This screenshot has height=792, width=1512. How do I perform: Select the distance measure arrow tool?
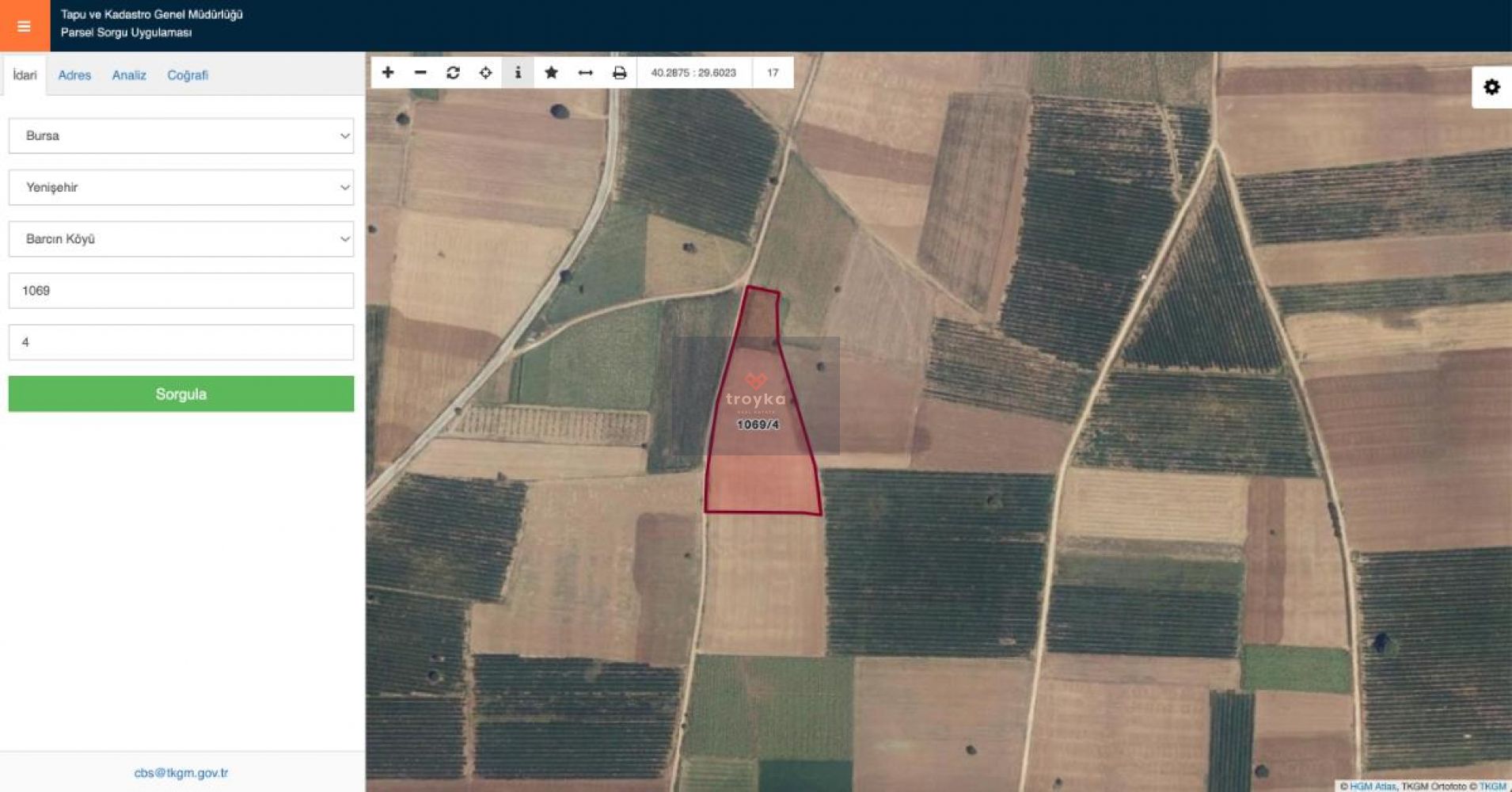pos(585,73)
